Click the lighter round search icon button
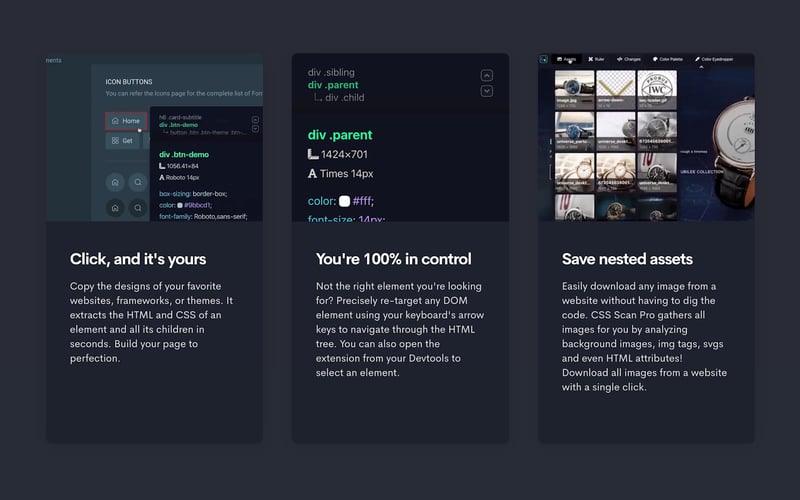This screenshot has width=800, height=500. click(138, 182)
